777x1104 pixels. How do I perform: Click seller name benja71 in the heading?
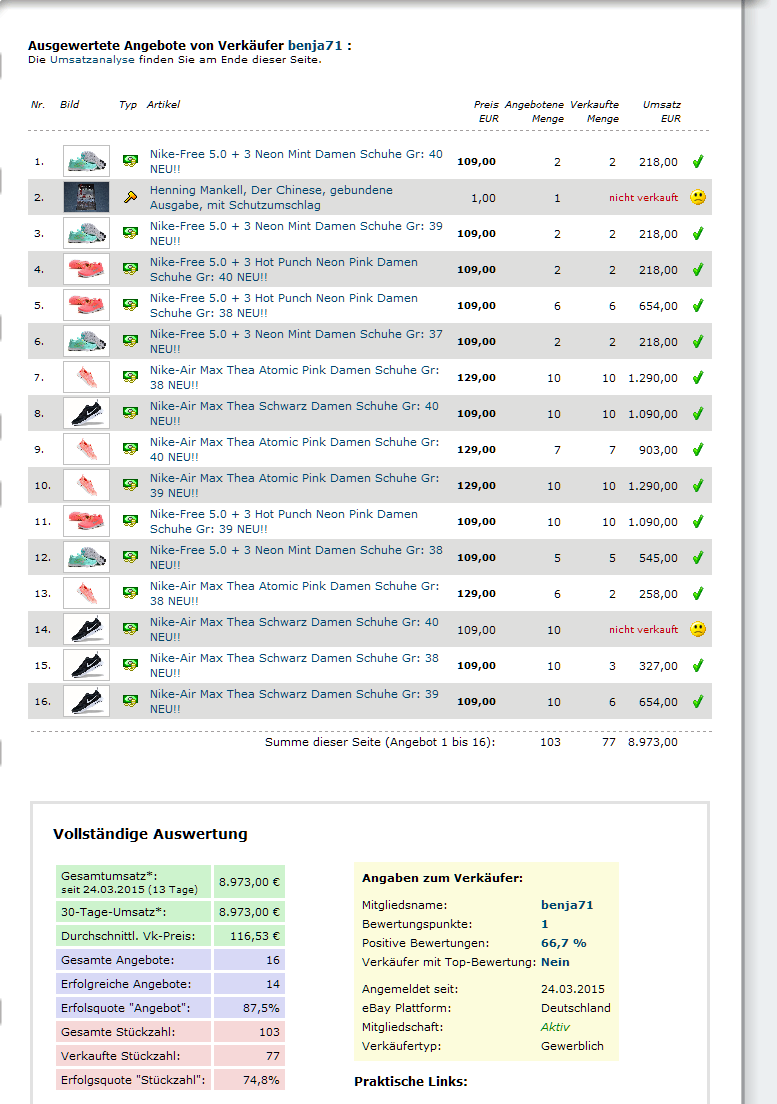[x=315, y=45]
